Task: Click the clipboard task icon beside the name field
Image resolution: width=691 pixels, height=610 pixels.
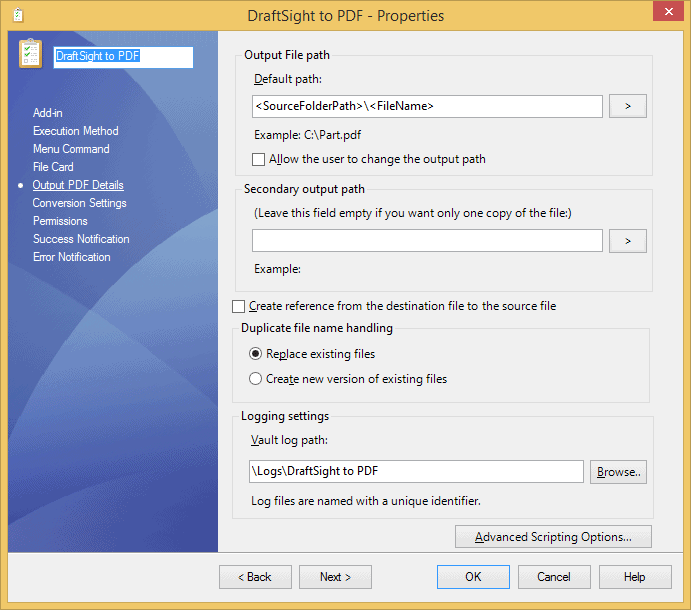Action: (x=30, y=54)
